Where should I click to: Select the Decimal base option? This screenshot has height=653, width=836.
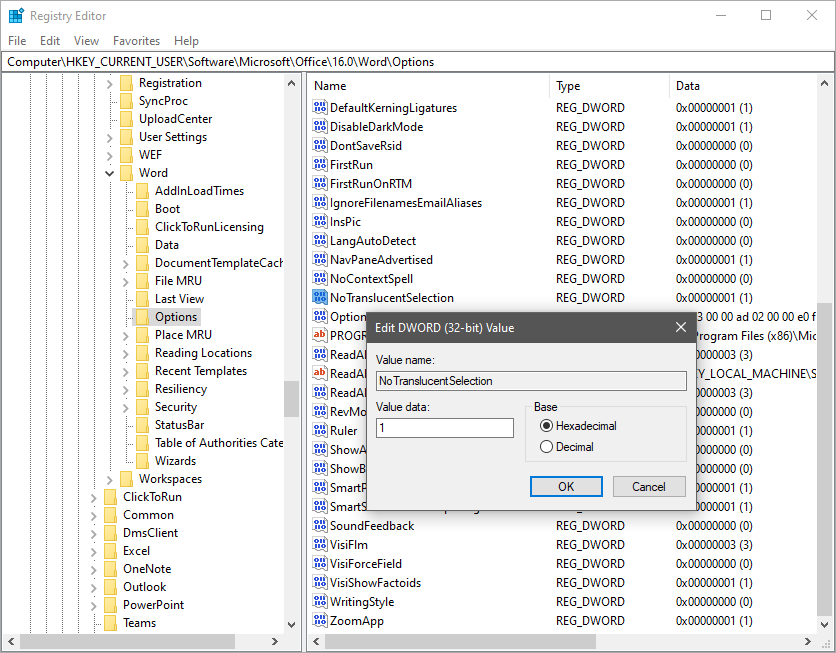pos(567,447)
